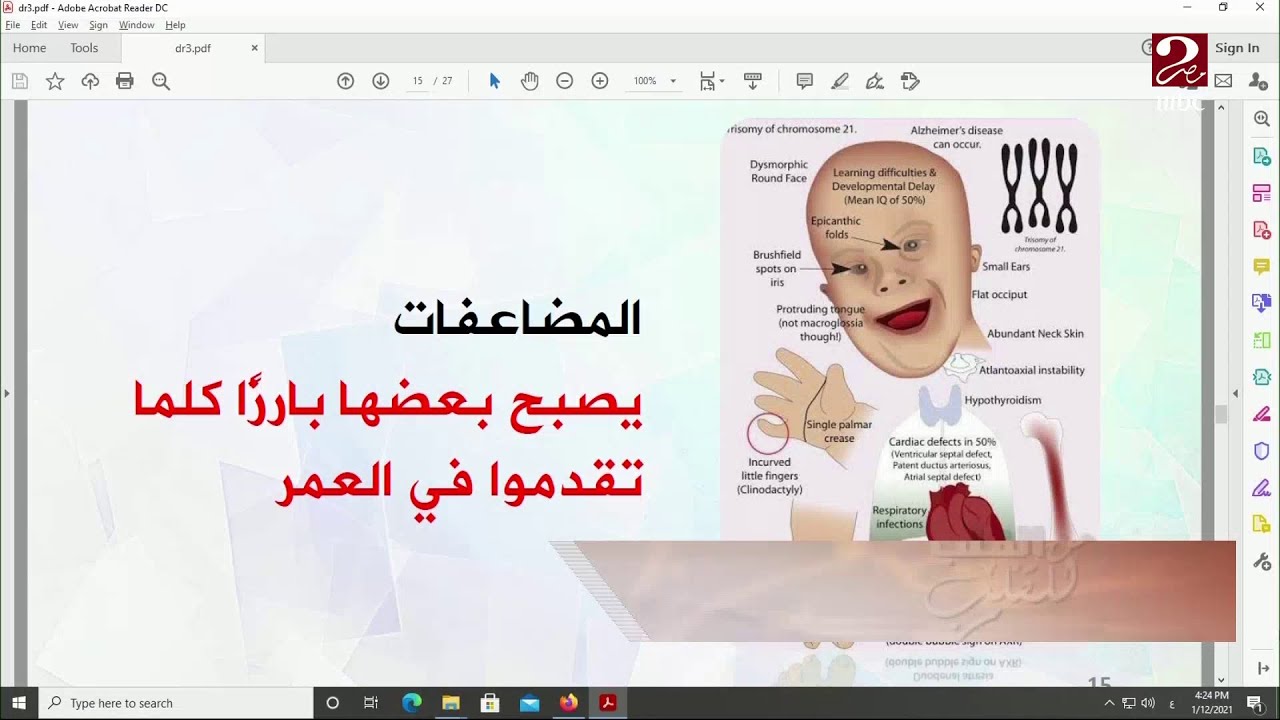Collapse the right tools pane arrow

pyautogui.click(x=1236, y=394)
